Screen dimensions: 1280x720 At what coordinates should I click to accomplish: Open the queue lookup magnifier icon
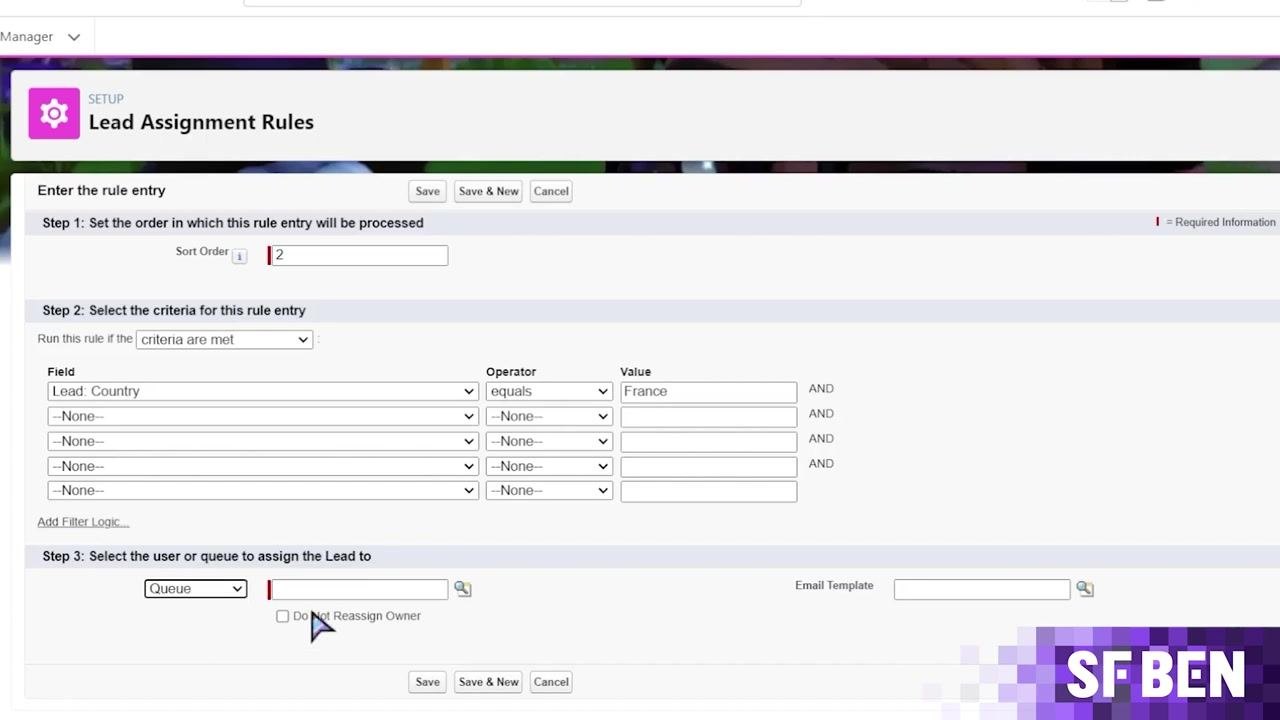pos(462,589)
